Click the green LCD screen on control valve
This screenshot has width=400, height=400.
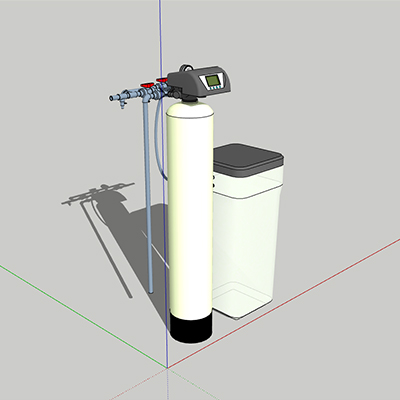[x=212, y=80]
